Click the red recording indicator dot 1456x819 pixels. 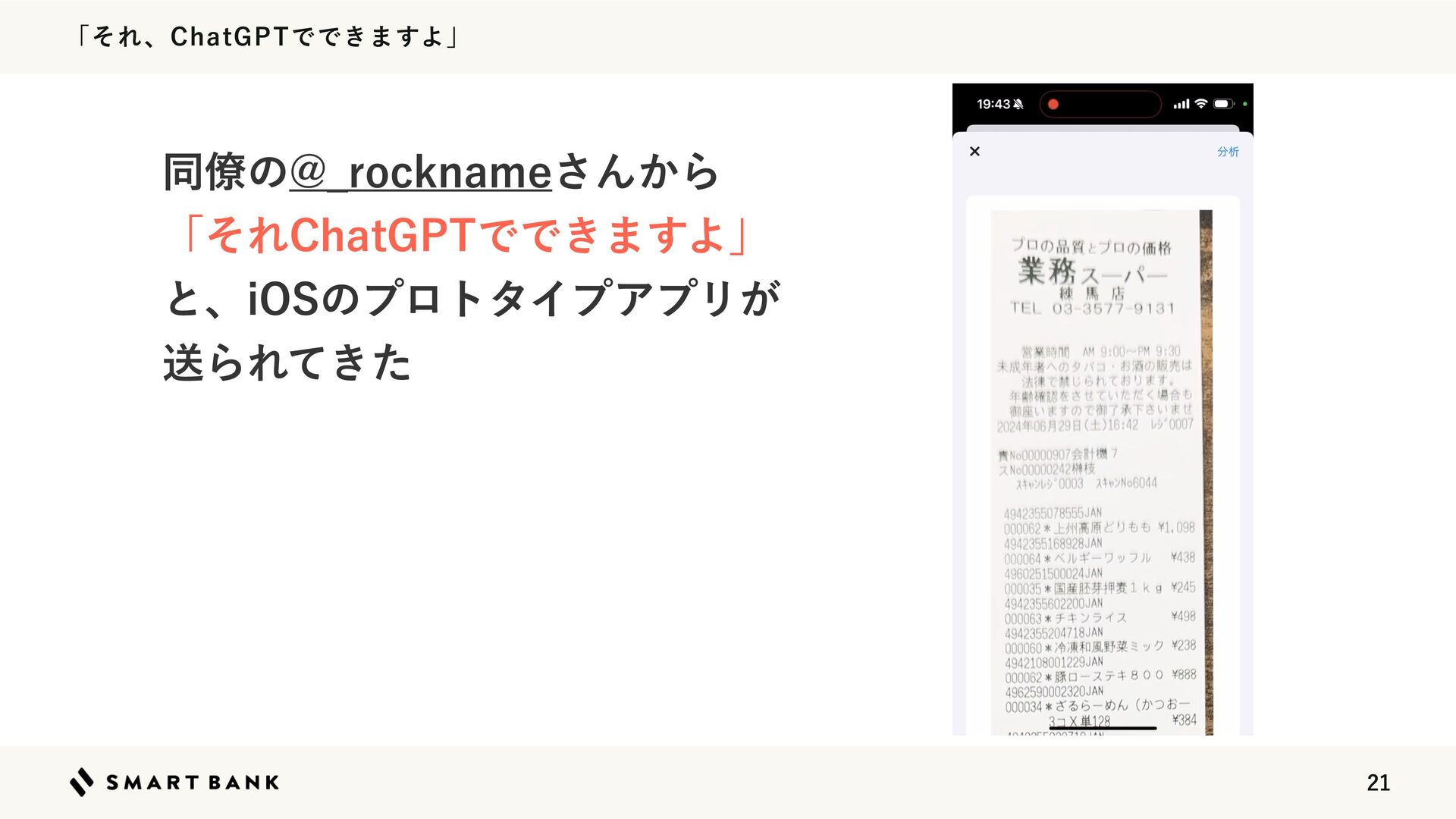pos(1053,105)
